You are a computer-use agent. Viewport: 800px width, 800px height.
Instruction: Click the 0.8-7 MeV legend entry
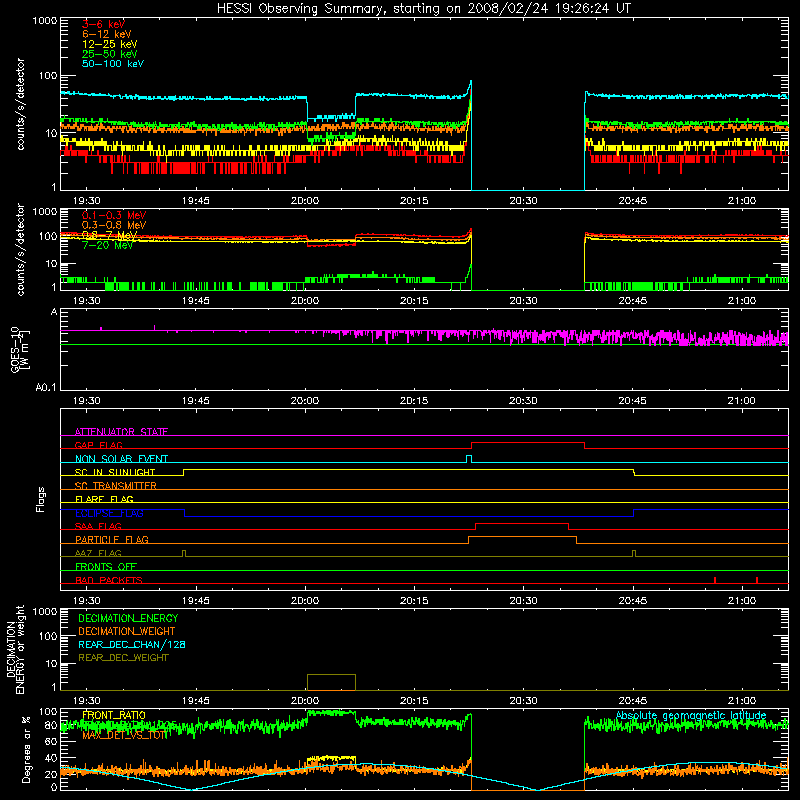click(x=110, y=235)
